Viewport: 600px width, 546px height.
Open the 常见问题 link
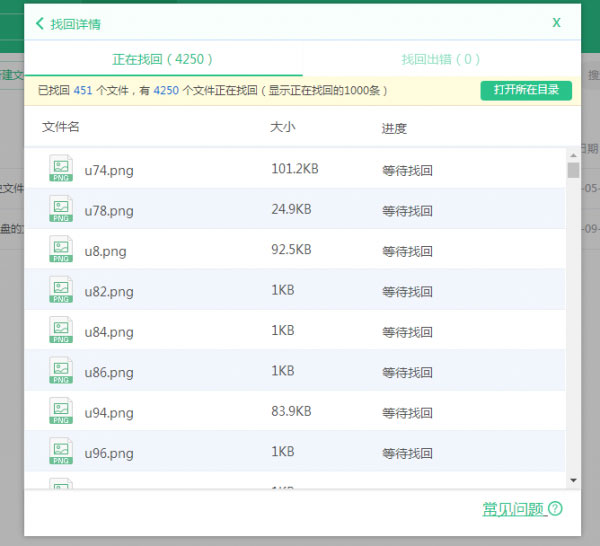point(513,509)
